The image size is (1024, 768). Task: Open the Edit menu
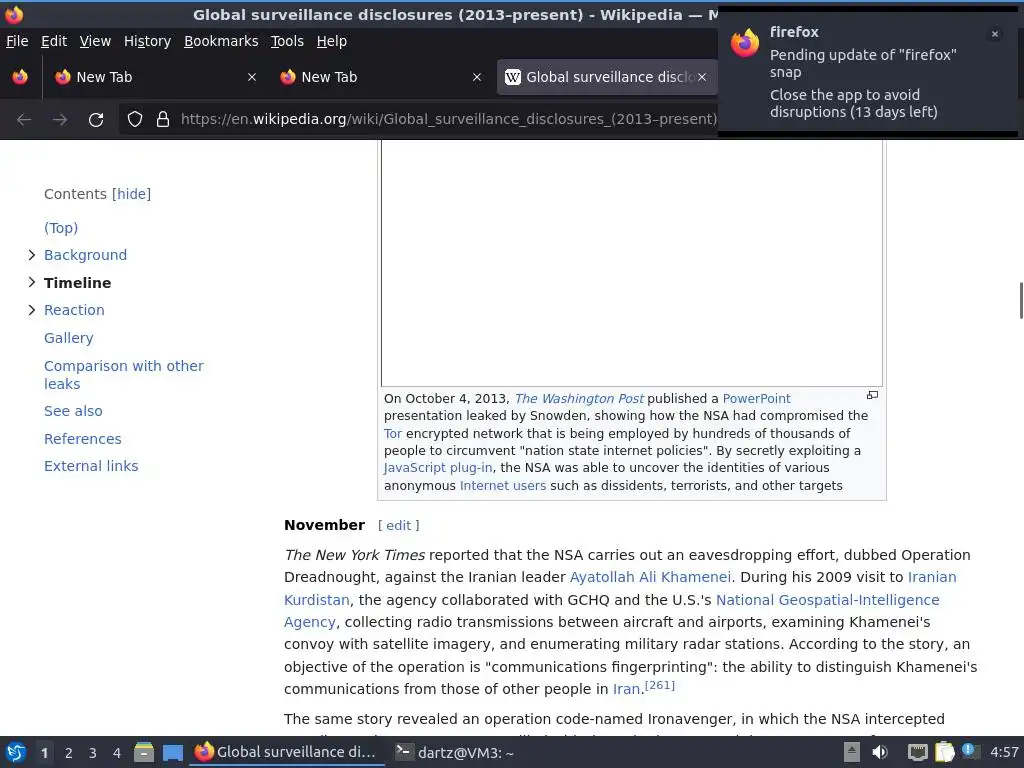tap(54, 41)
